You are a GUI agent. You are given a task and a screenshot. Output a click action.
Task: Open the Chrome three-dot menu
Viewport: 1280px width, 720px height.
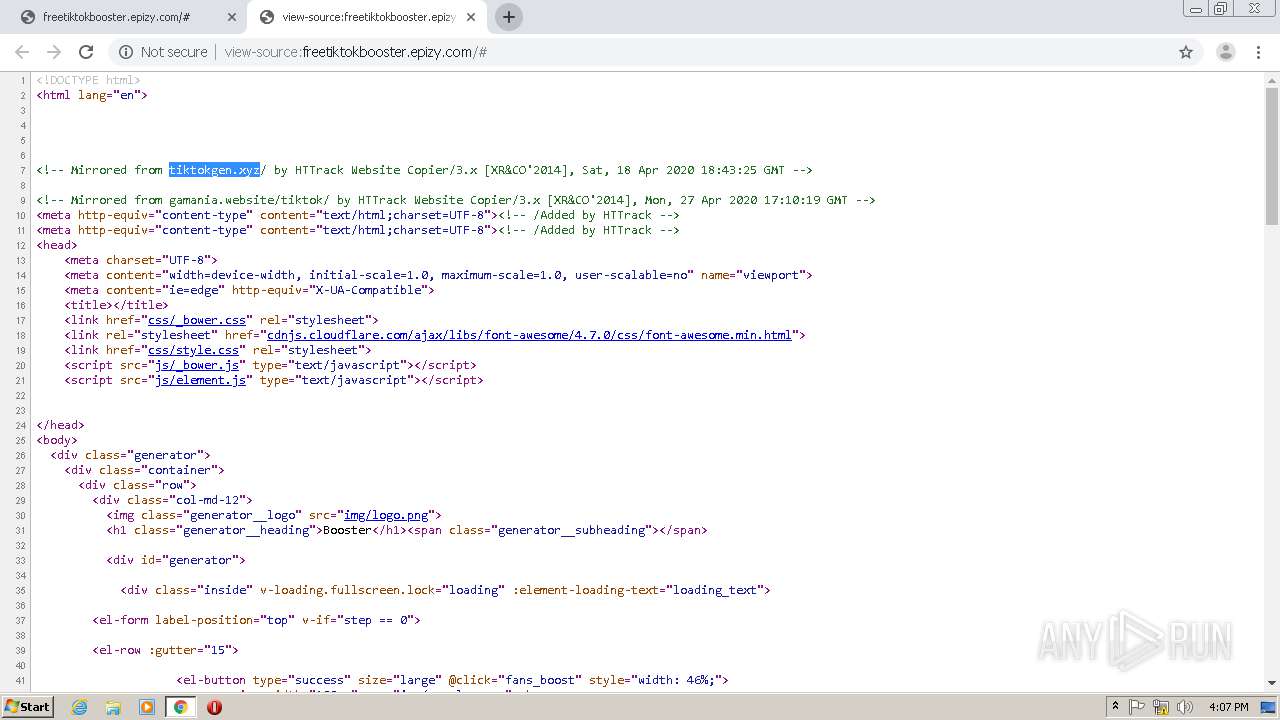pyautogui.click(x=1258, y=52)
